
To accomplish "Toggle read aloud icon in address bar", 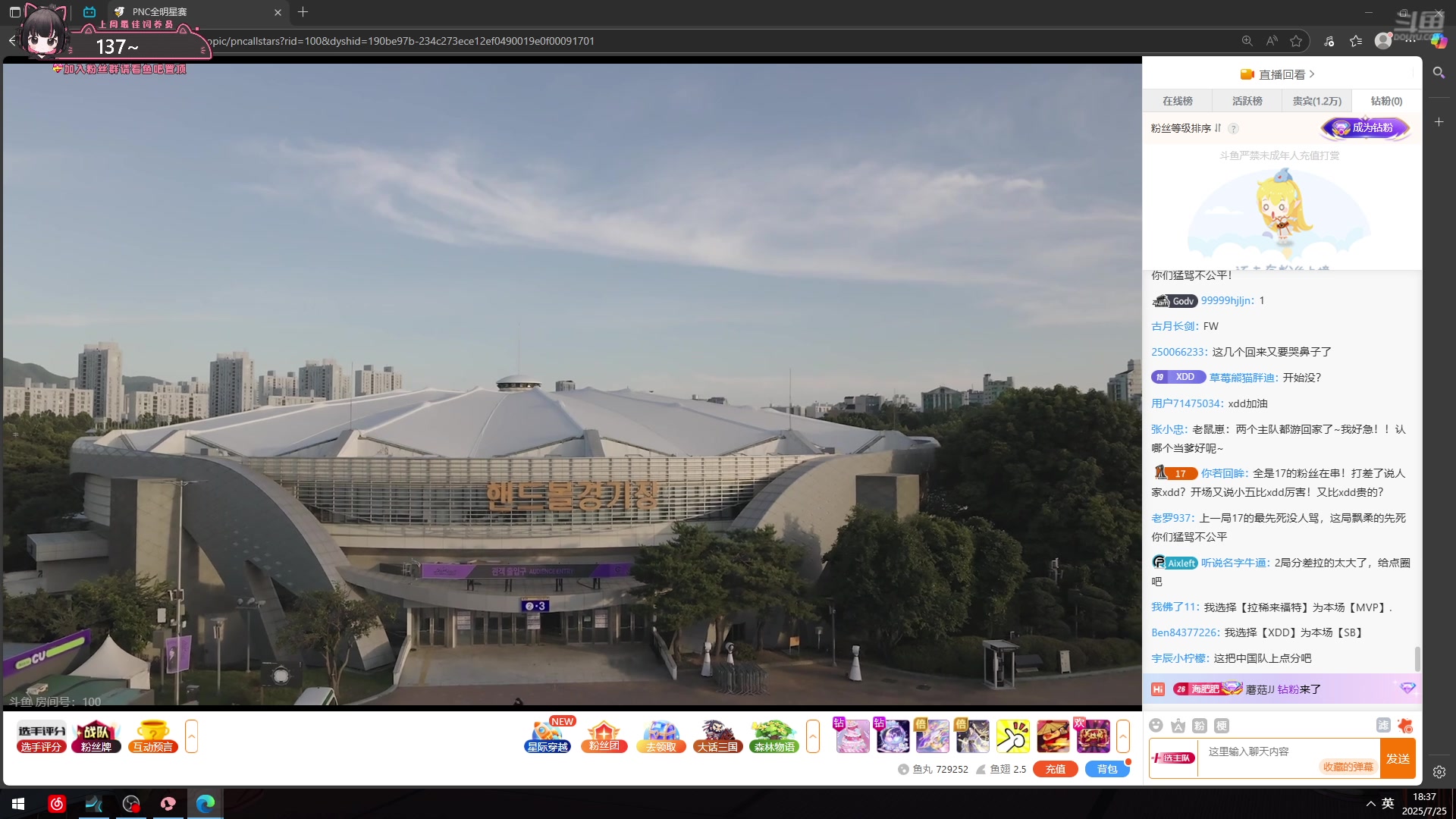I will 1272,41.
